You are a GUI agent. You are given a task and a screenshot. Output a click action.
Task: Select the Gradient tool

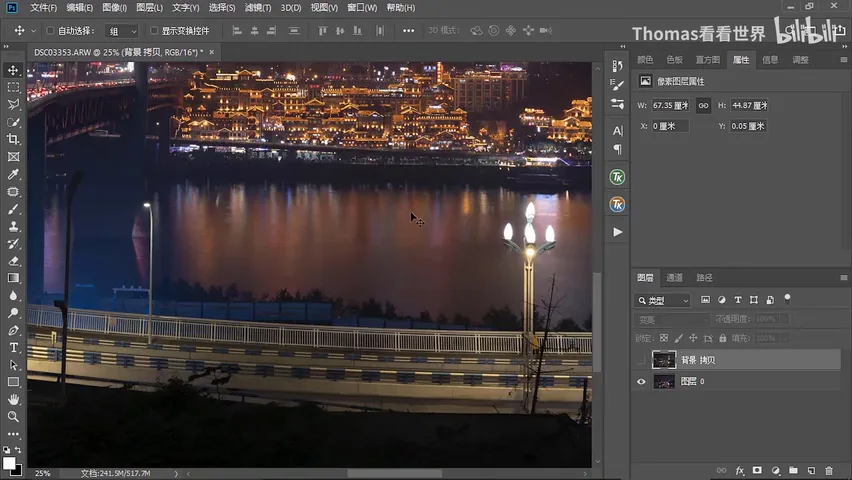14,278
